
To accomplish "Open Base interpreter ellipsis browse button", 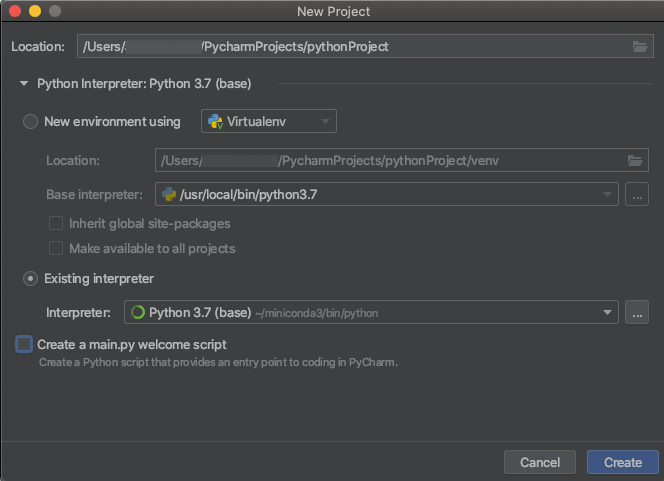I will coord(637,194).
